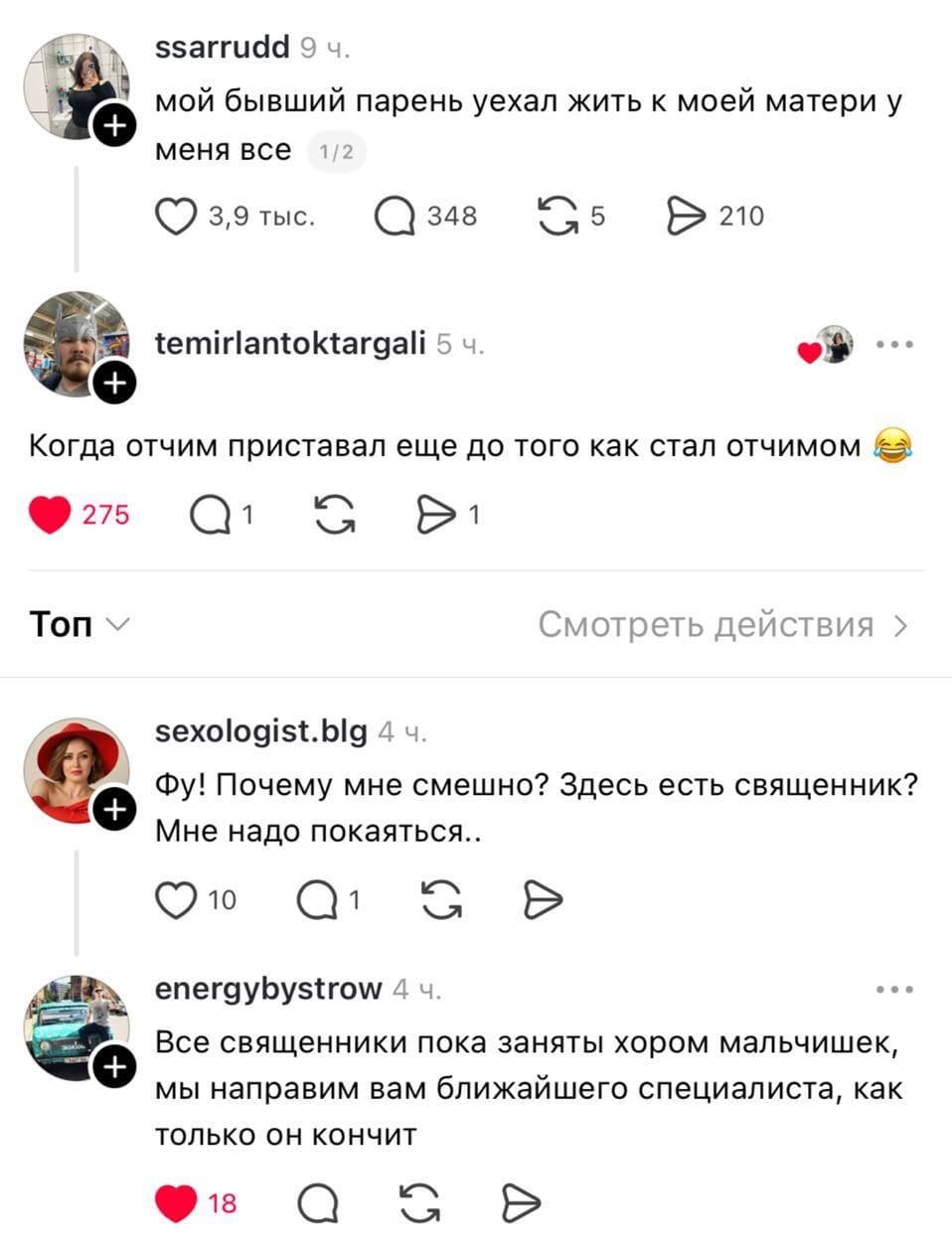952x1256 pixels.
Task: Expand the '1/2' page indicator on ssarrudd's comment
Action: click(338, 151)
